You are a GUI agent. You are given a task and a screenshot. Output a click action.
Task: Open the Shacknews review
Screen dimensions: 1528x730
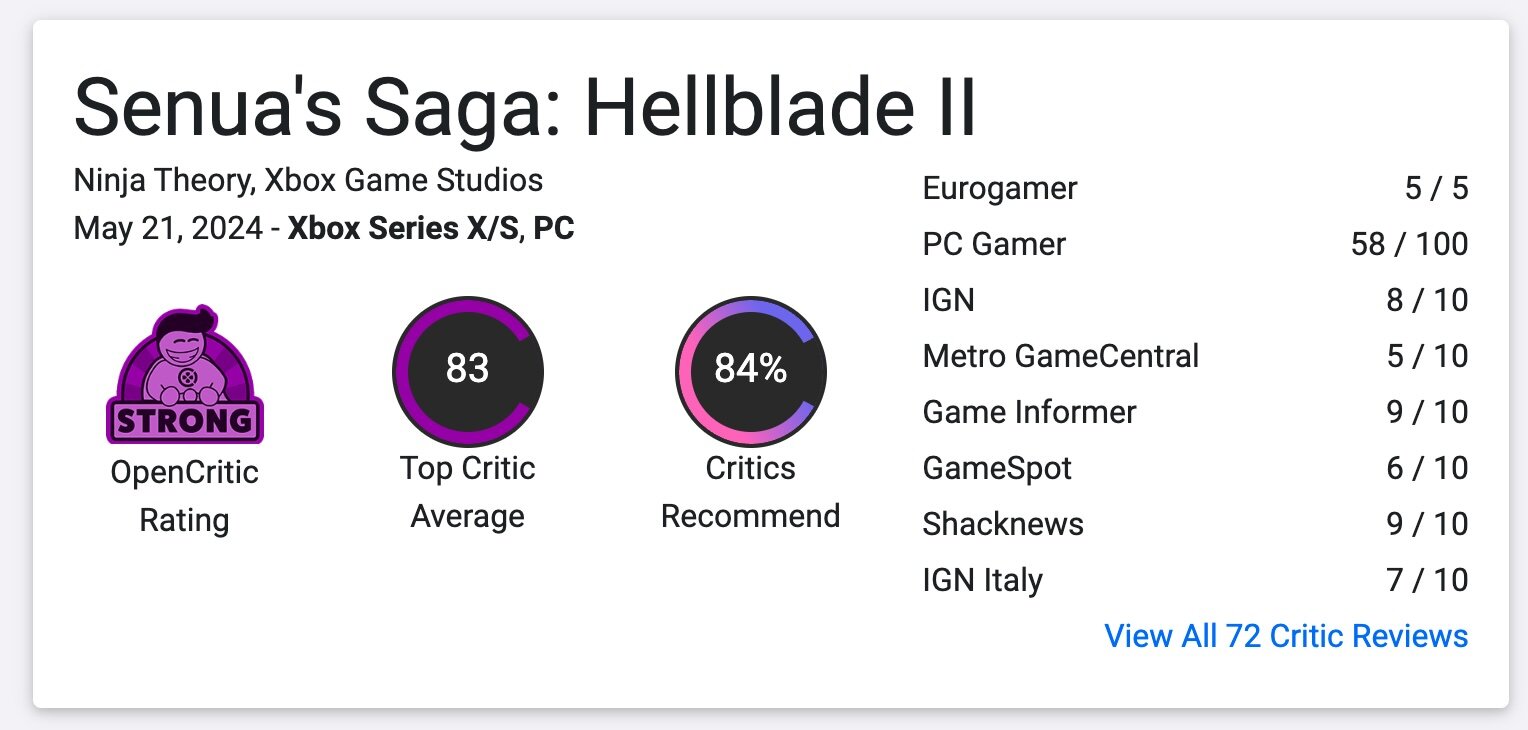1003,524
